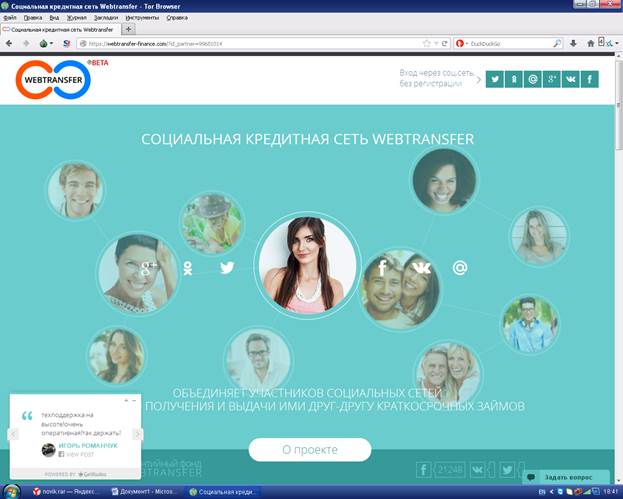623x499 pixels.
Task: Click the footer VK icon
Action: point(478,470)
